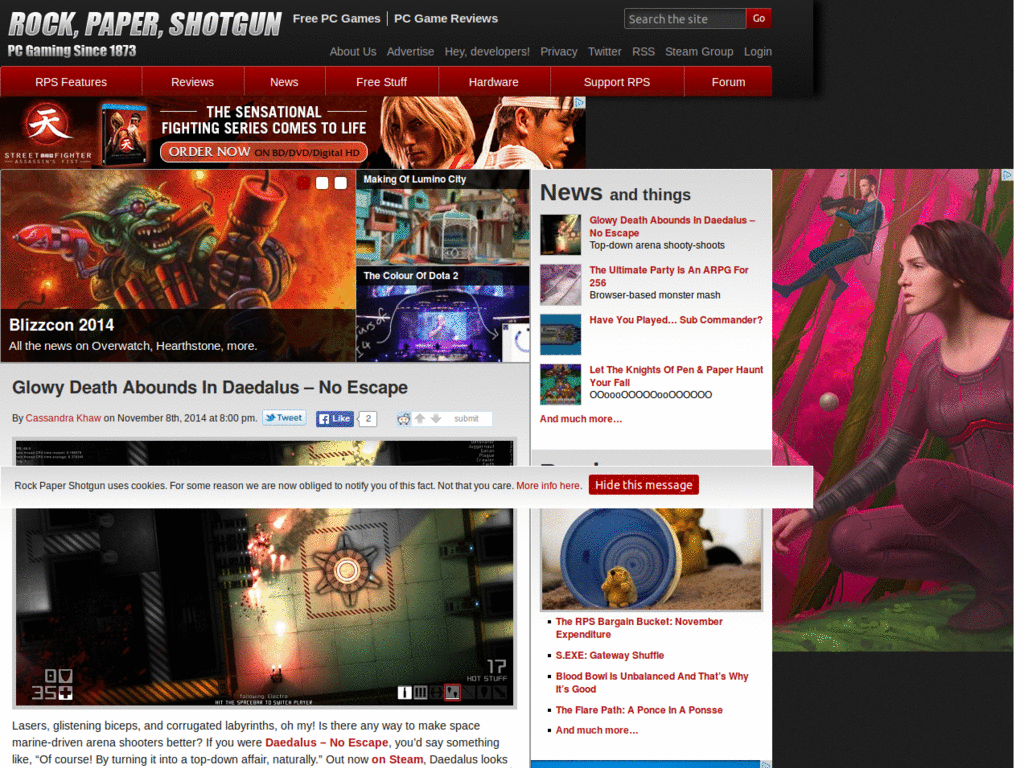
Task: Open Blood Bowl Is Unbalanced link
Action: (x=652, y=682)
